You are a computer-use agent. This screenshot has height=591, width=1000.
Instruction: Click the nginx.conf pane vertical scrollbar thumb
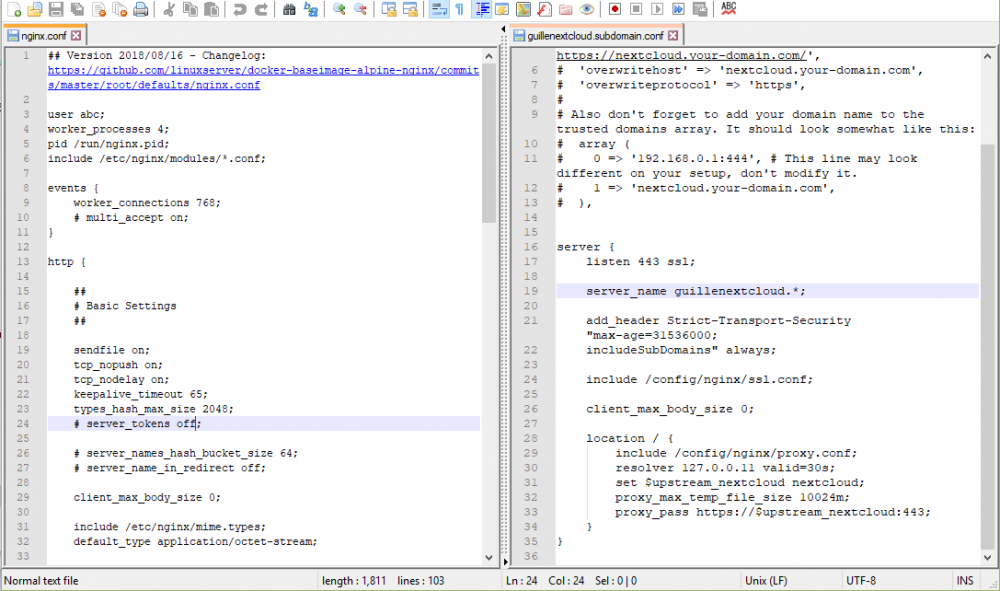pyautogui.click(x=489, y=143)
